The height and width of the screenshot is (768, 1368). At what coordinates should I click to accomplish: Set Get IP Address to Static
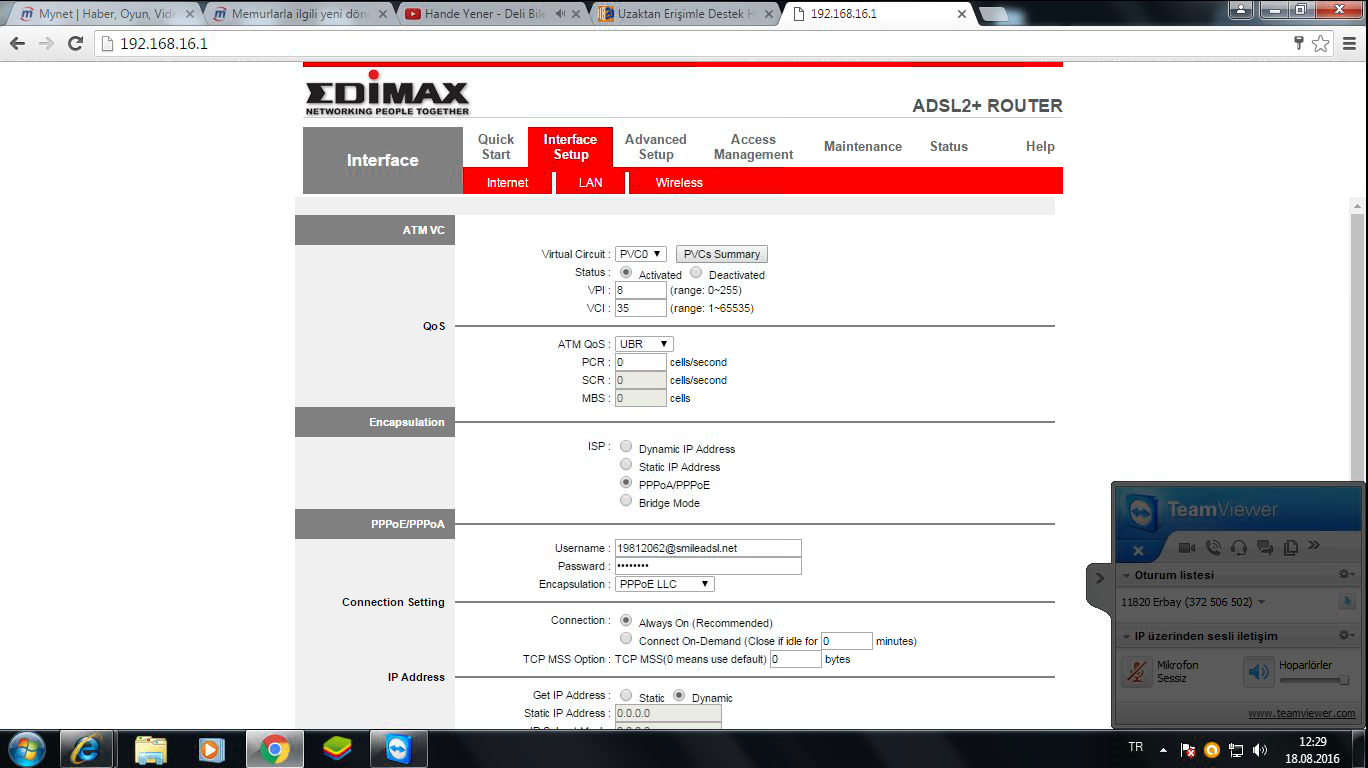[626, 696]
